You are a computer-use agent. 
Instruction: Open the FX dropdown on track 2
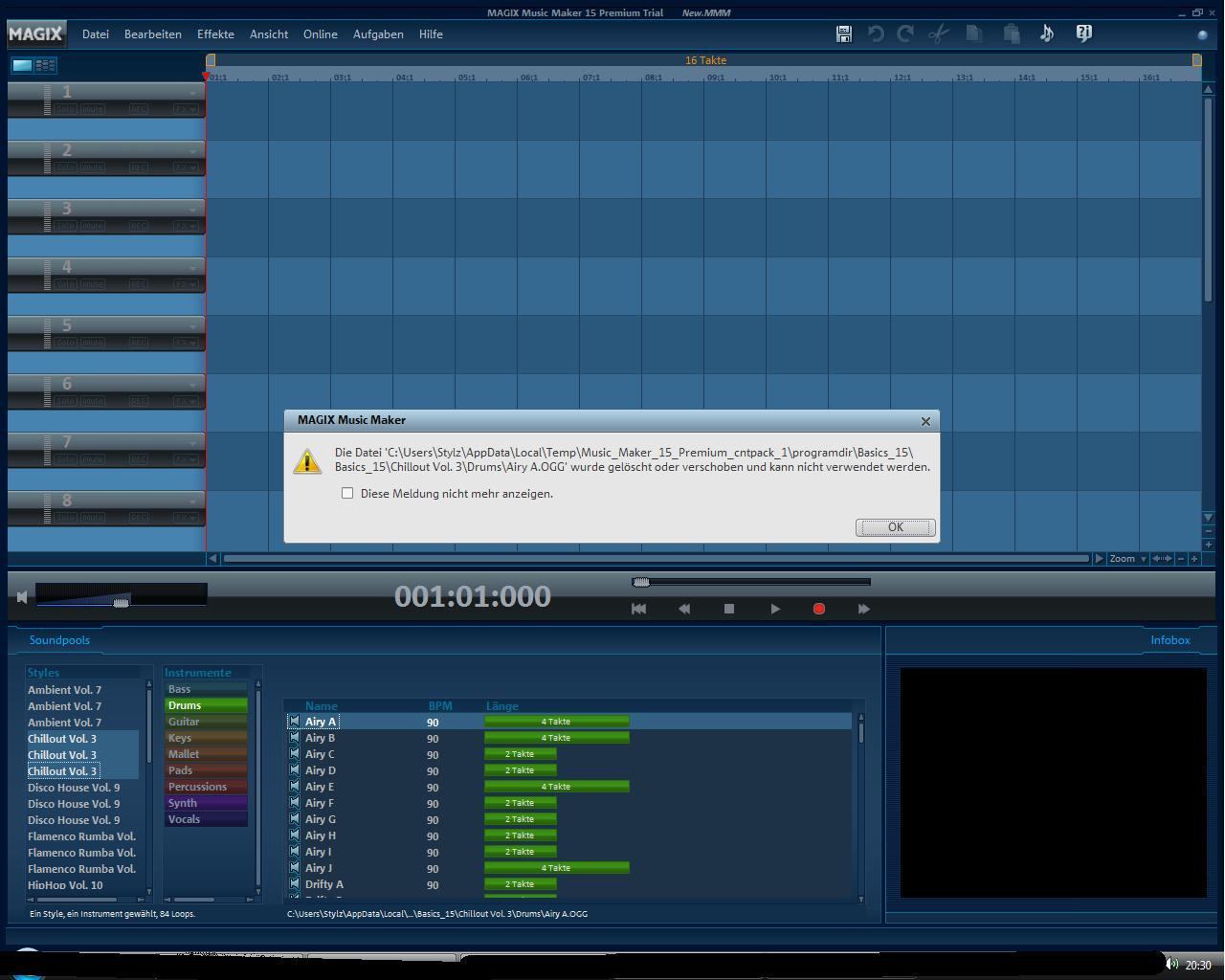tap(186, 167)
